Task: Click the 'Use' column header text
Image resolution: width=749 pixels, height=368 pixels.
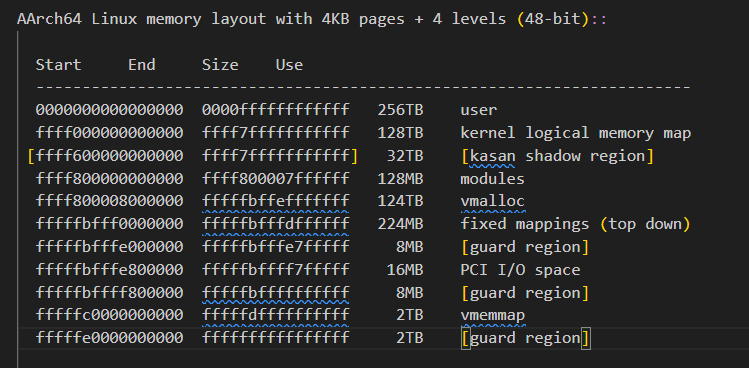Action: coord(289,65)
